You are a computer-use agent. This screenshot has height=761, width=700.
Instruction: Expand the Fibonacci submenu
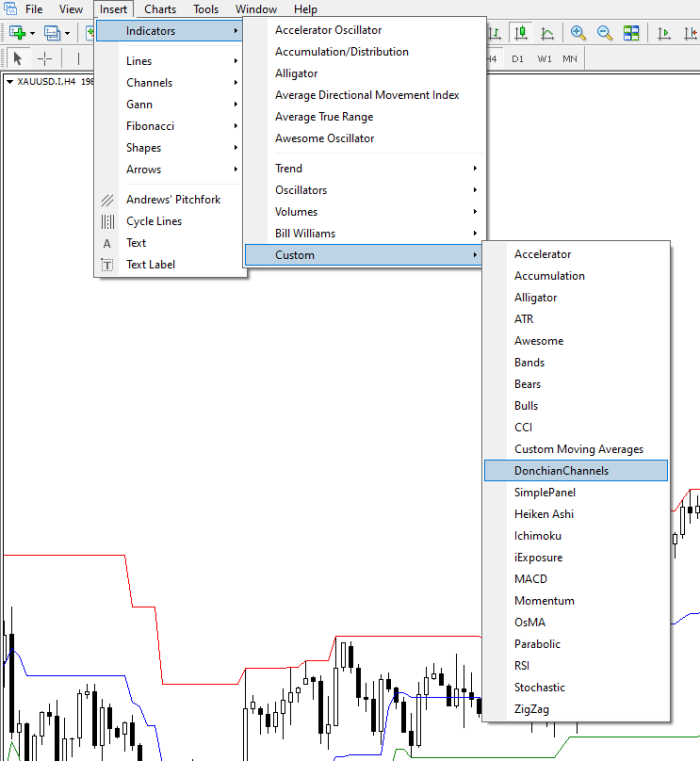tap(169, 126)
